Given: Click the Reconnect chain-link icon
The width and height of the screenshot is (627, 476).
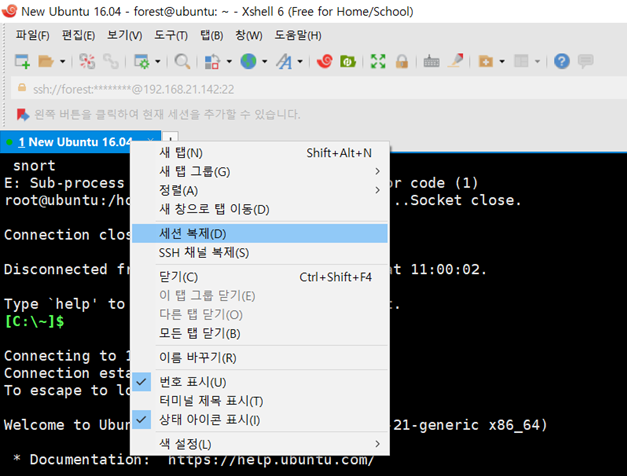Looking at the screenshot, I should 111,61.
